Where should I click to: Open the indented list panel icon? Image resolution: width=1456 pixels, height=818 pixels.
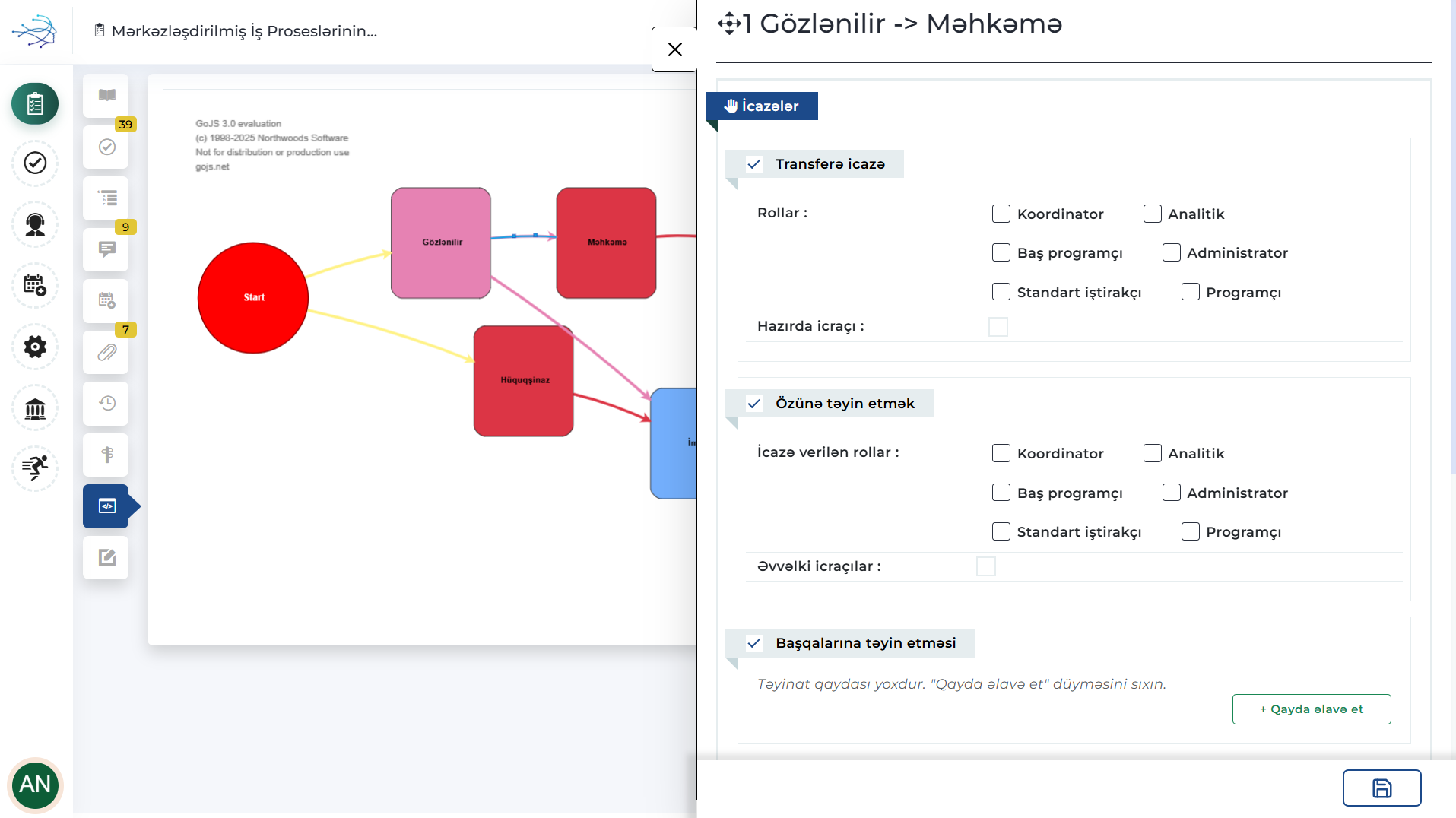(x=106, y=198)
